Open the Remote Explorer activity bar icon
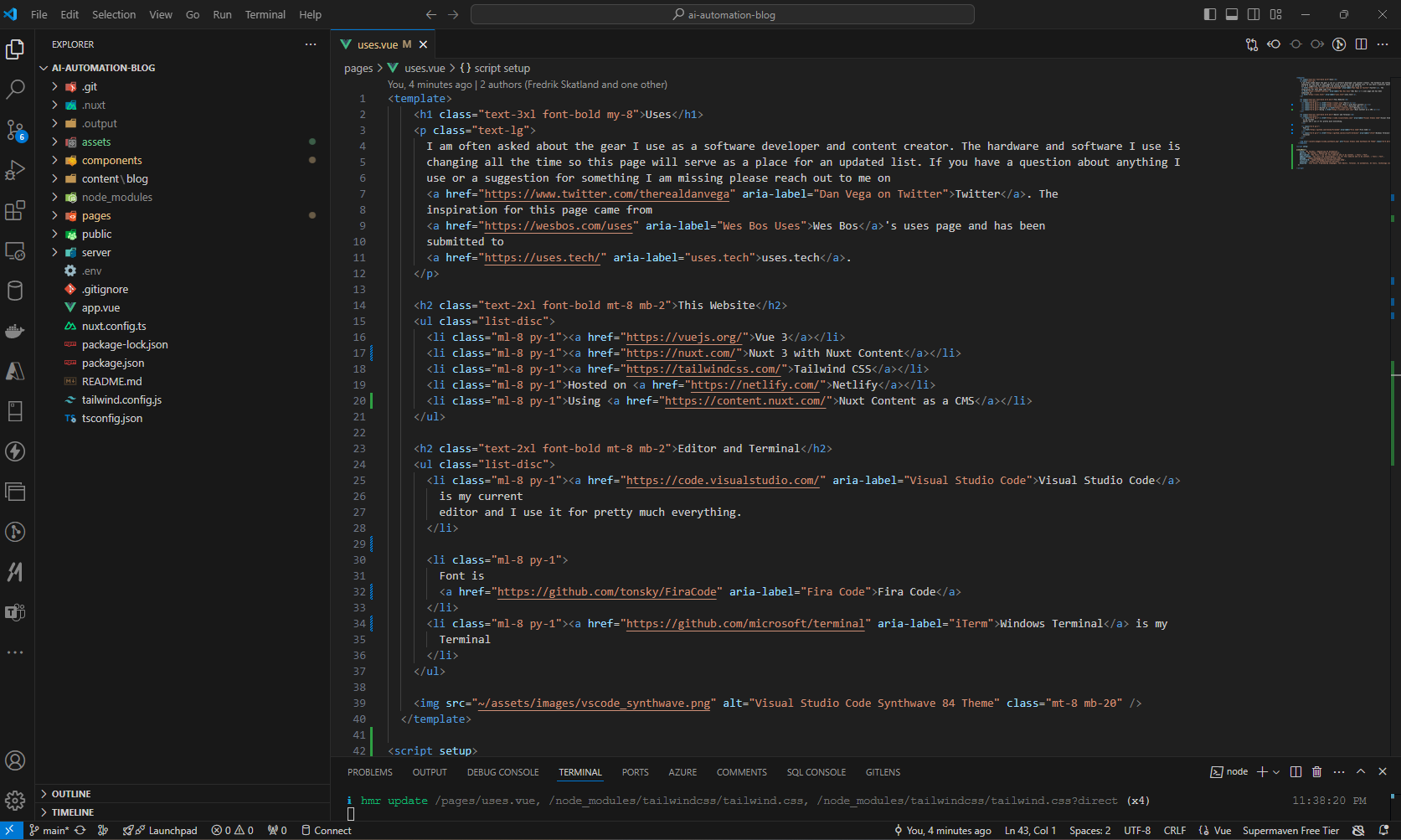The width and height of the screenshot is (1401, 840). [15, 250]
